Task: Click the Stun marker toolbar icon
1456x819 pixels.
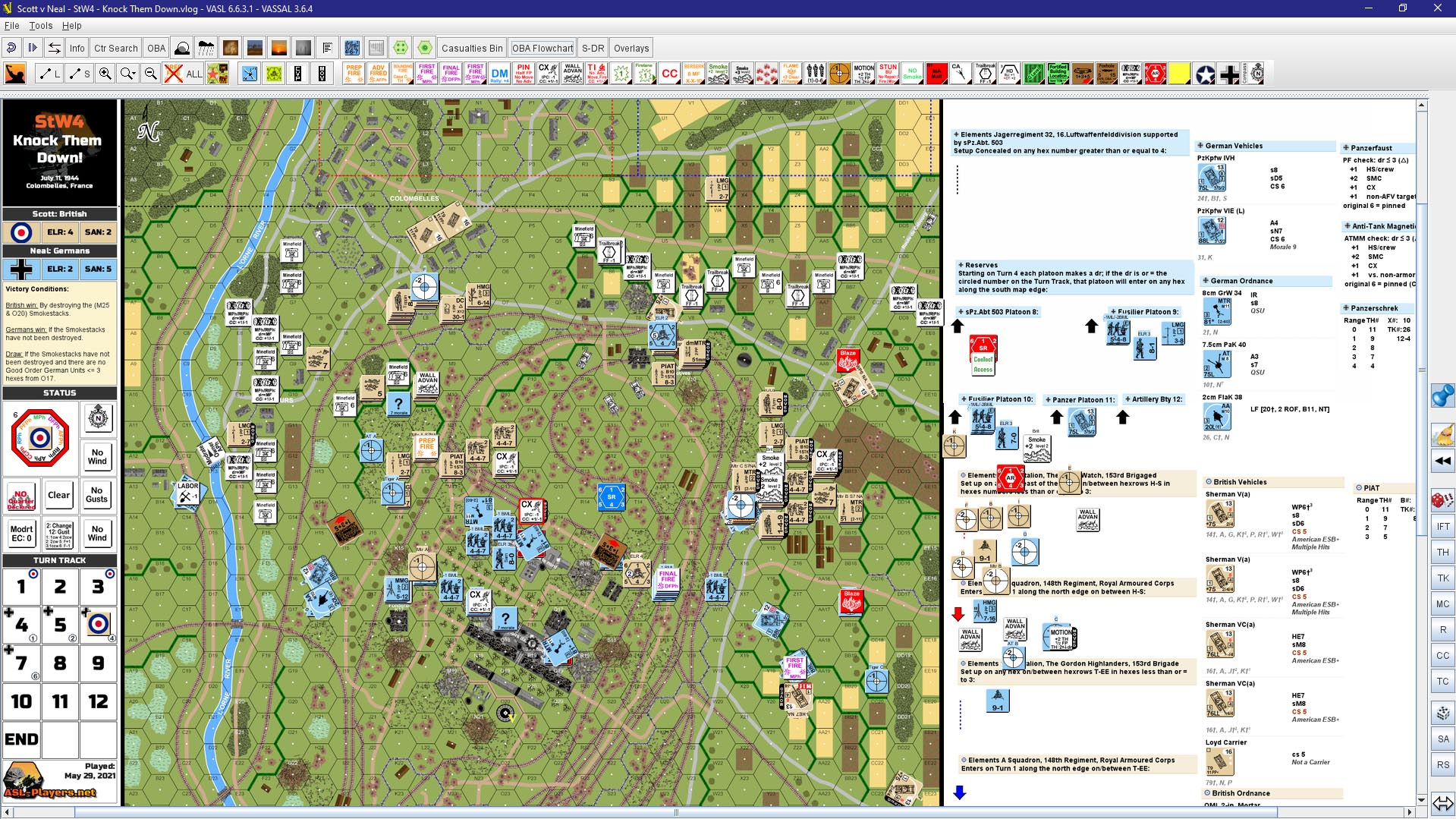Action: click(x=888, y=74)
